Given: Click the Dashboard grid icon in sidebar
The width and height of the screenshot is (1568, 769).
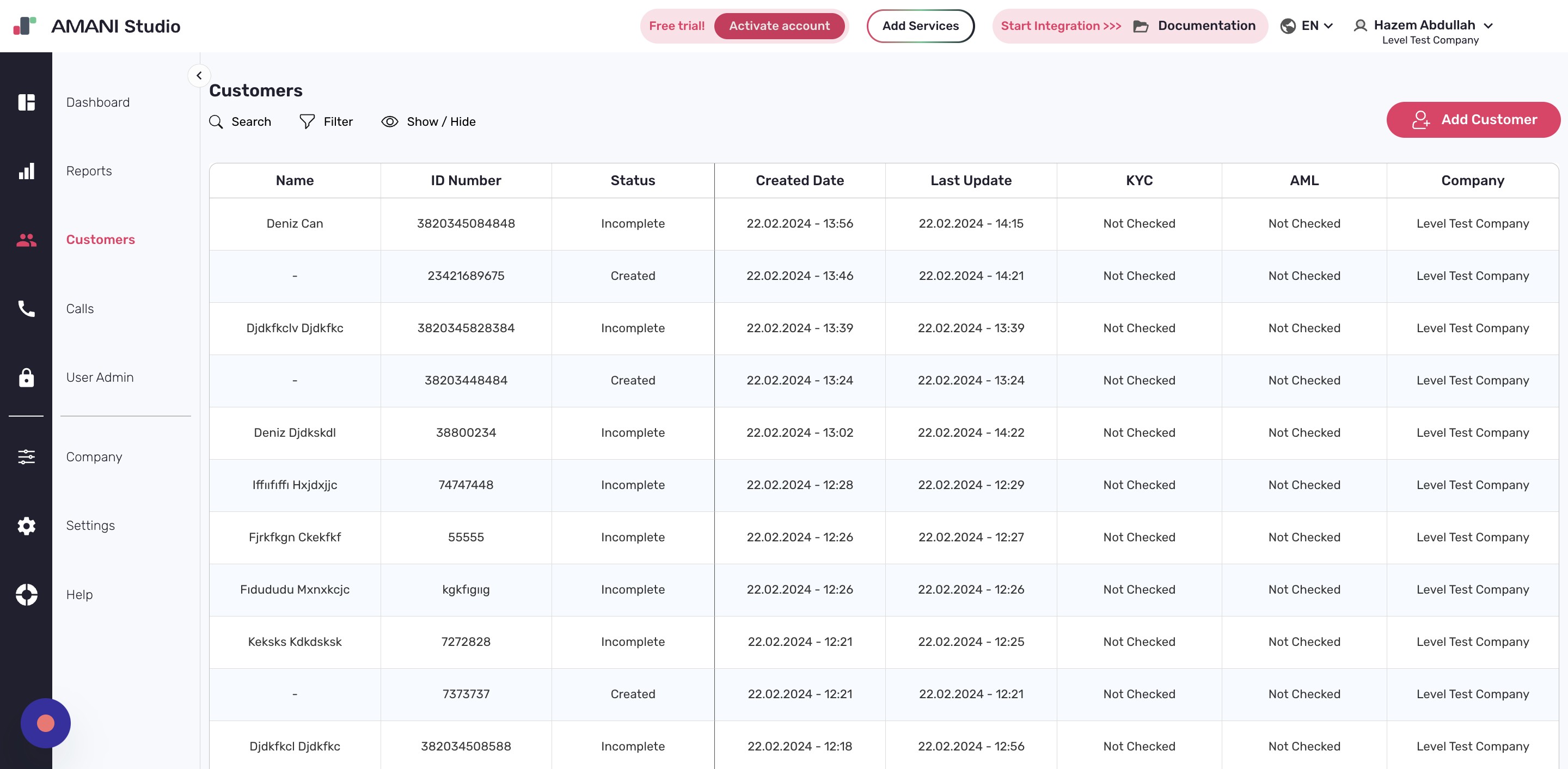Looking at the screenshot, I should tap(26, 102).
